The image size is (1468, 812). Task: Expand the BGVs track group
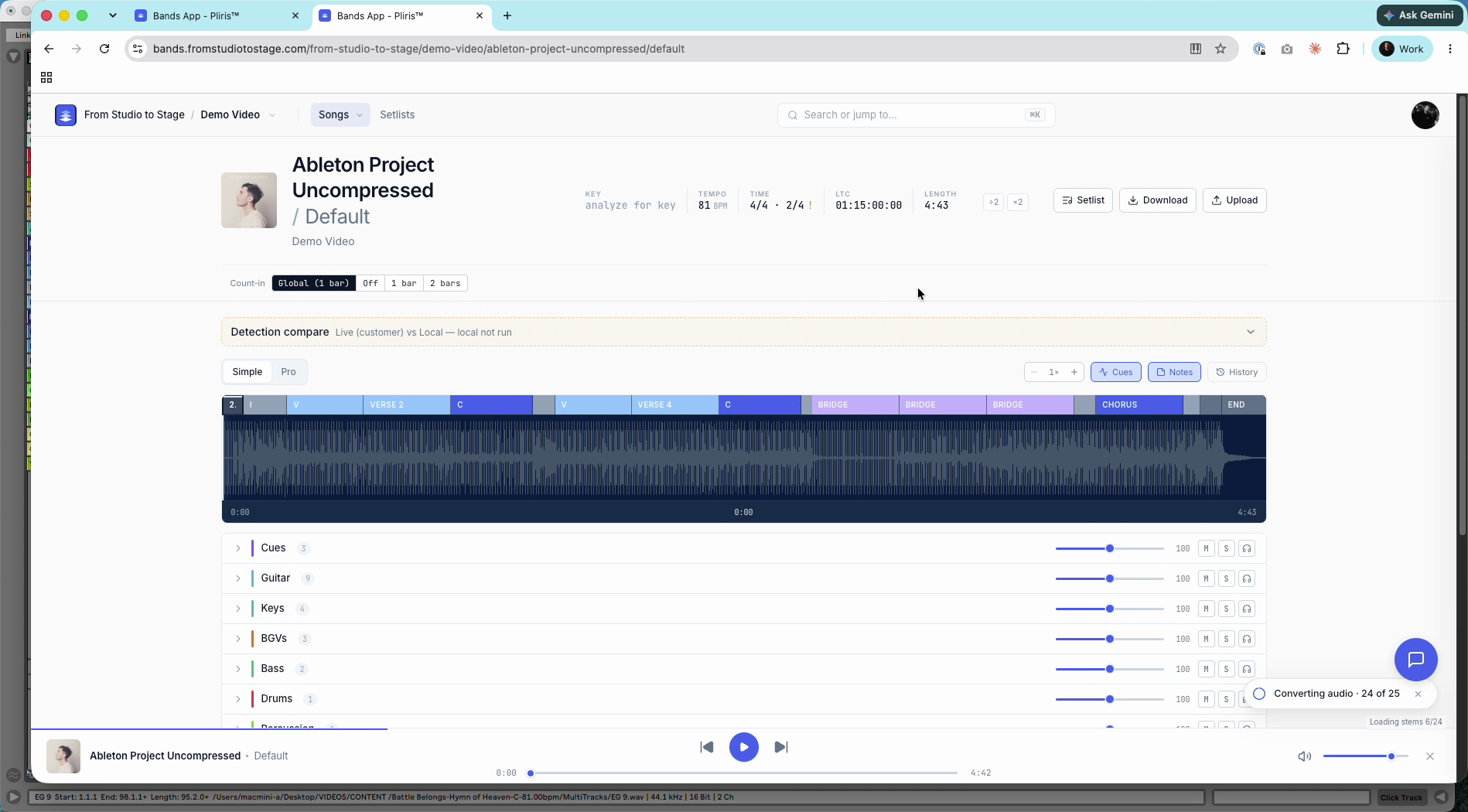click(x=238, y=639)
